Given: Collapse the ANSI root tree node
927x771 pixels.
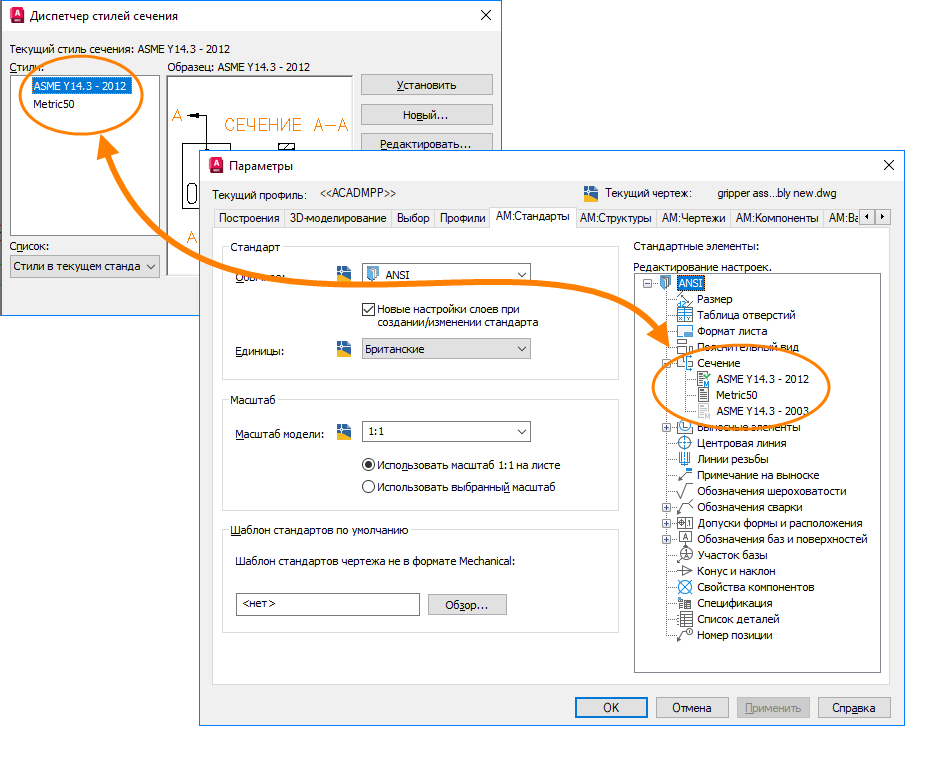Looking at the screenshot, I should pyautogui.click(x=648, y=283).
